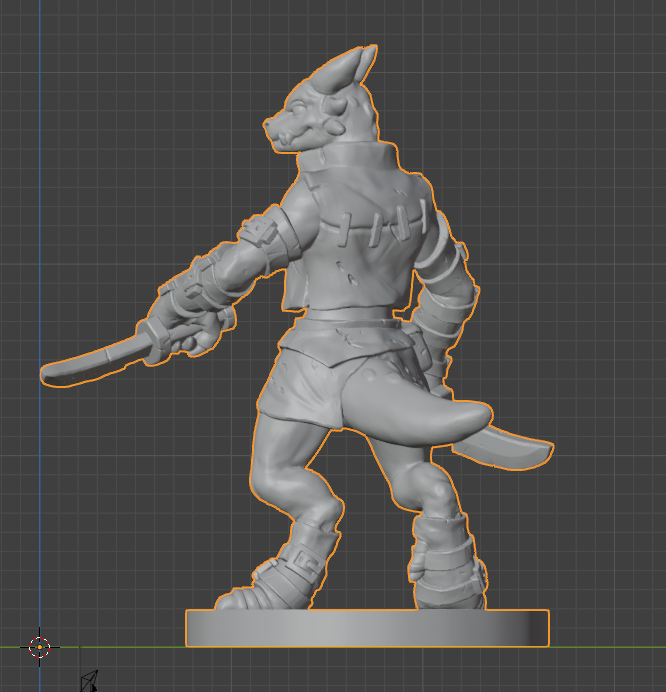Click the belt around the waist

click(350, 320)
